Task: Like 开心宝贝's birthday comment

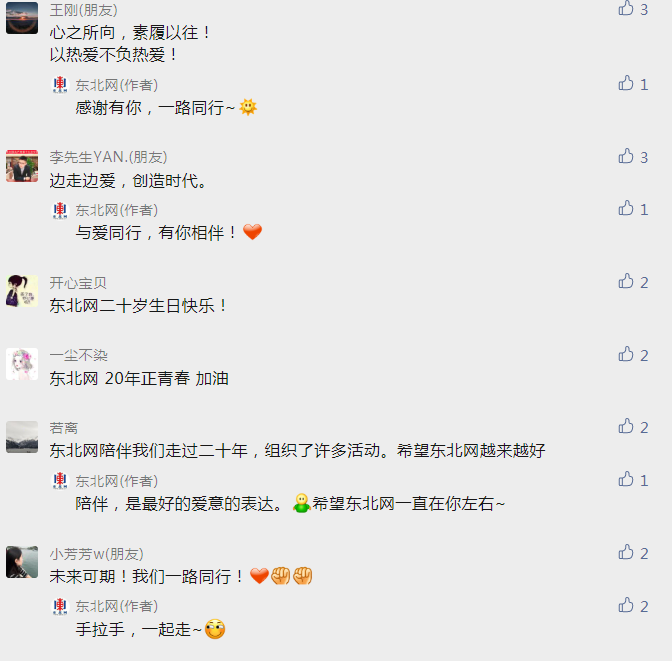Action: [626, 281]
